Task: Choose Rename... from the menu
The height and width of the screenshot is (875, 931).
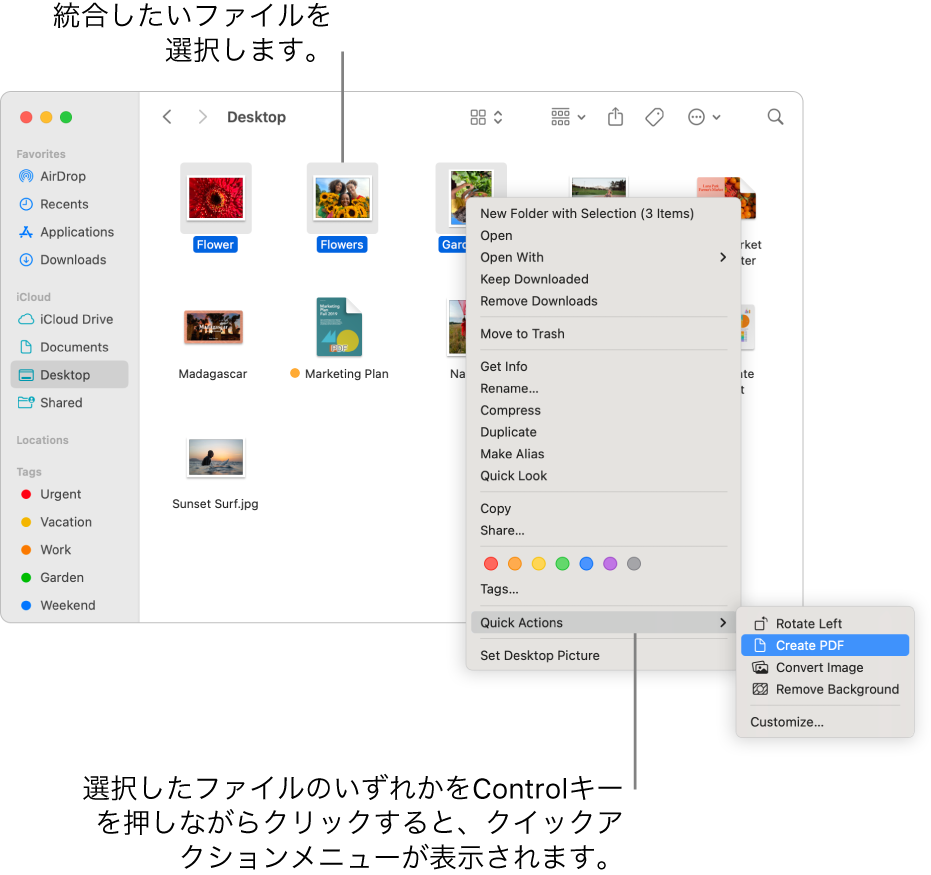Action: click(x=603, y=388)
